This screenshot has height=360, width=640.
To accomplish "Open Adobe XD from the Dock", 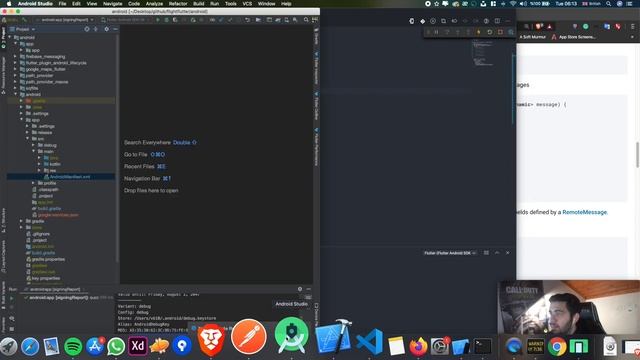I will point(138,346).
